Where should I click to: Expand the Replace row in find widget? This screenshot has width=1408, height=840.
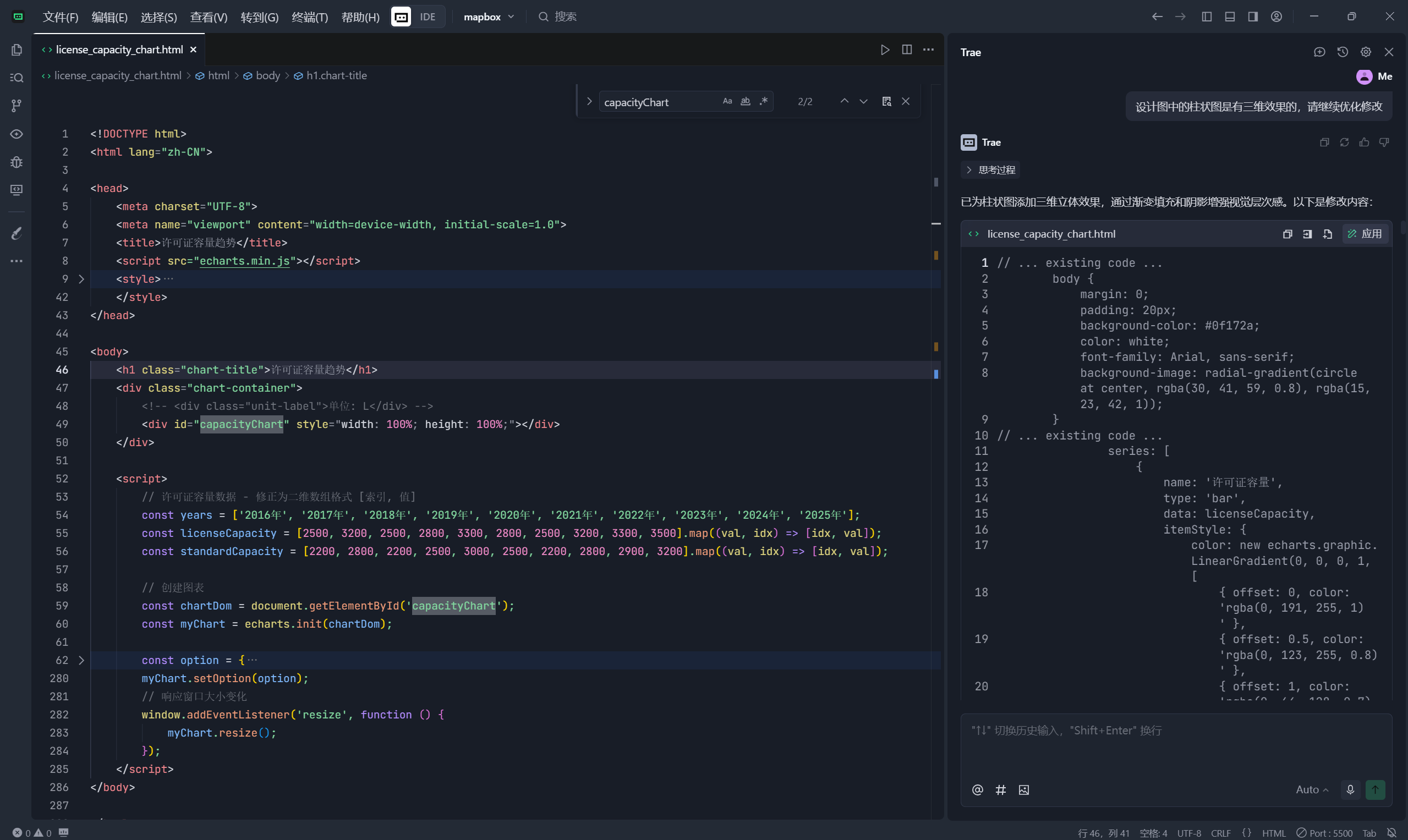589,101
